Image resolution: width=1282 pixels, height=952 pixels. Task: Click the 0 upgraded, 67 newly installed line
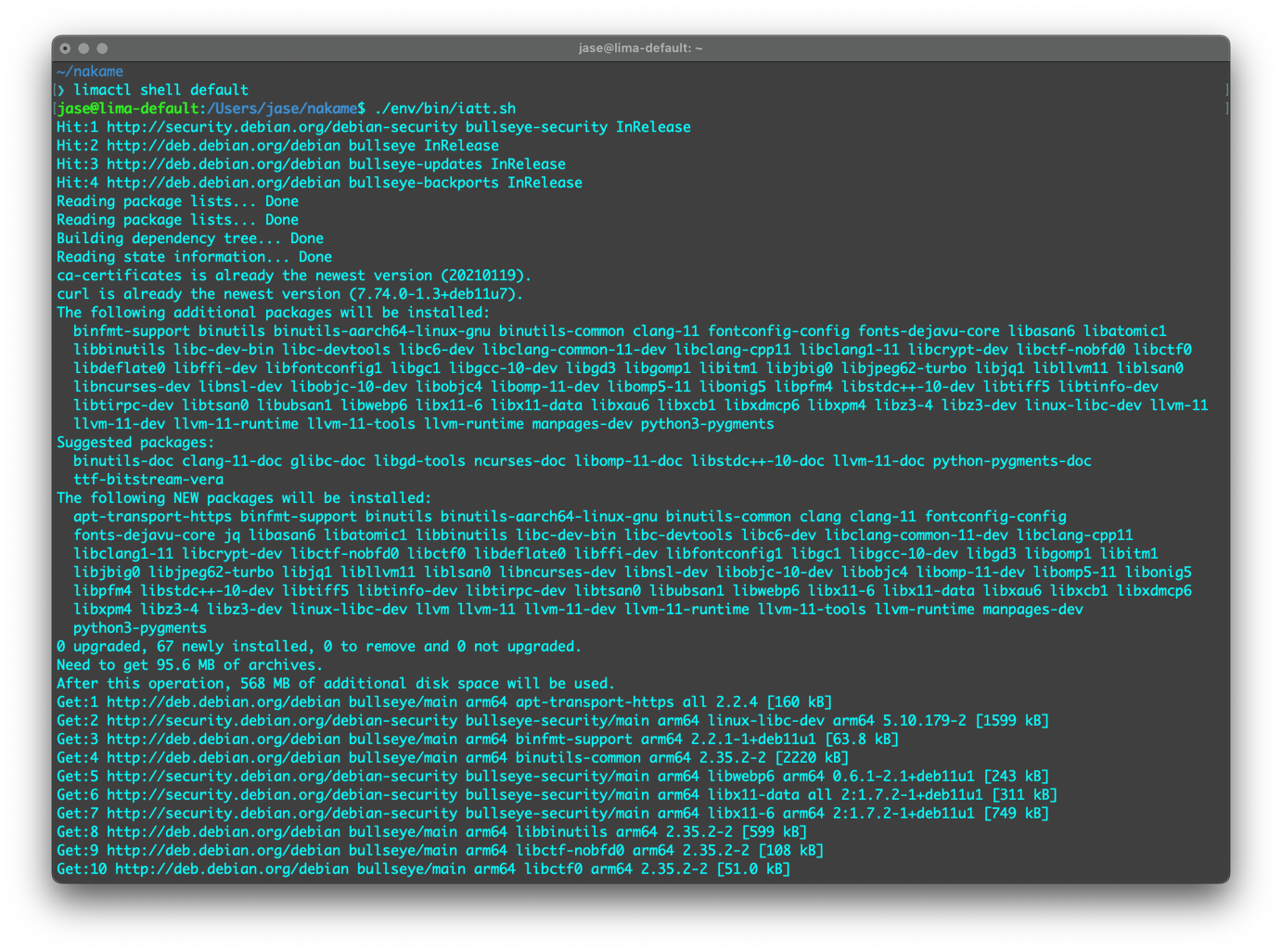[x=318, y=647]
